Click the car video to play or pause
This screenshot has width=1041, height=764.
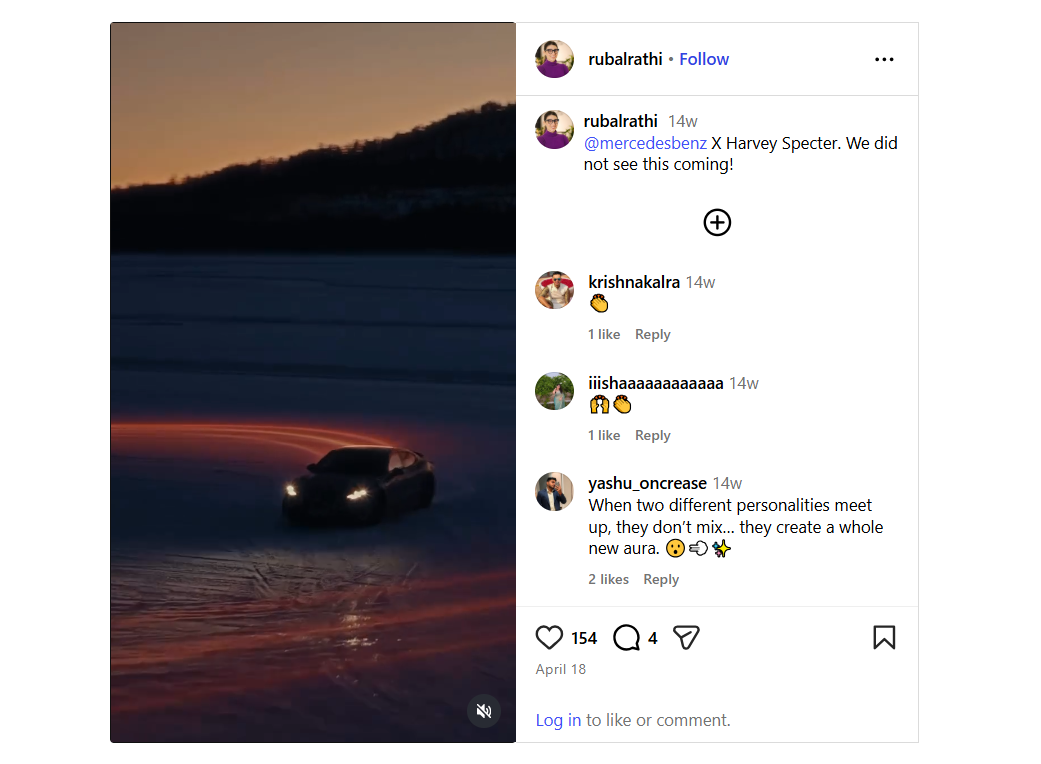tap(313, 382)
